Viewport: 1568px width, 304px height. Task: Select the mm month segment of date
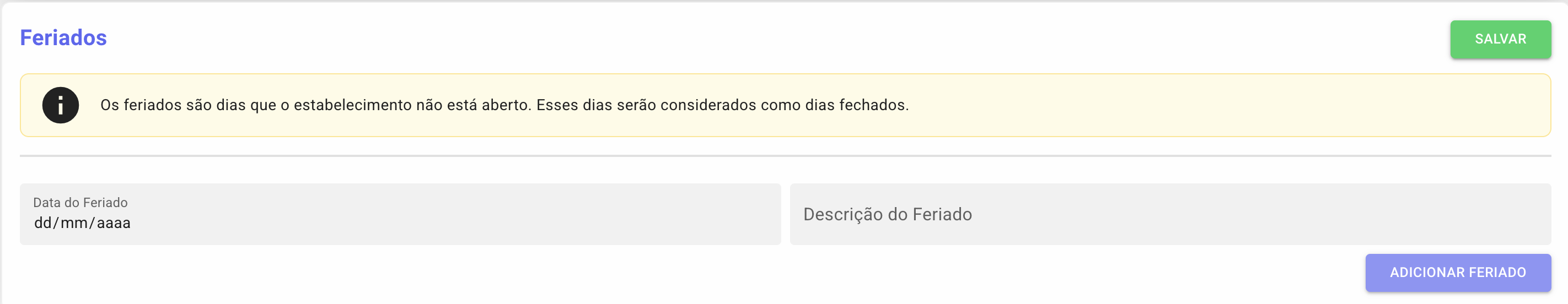pyautogui.click(x=74, y=223)
